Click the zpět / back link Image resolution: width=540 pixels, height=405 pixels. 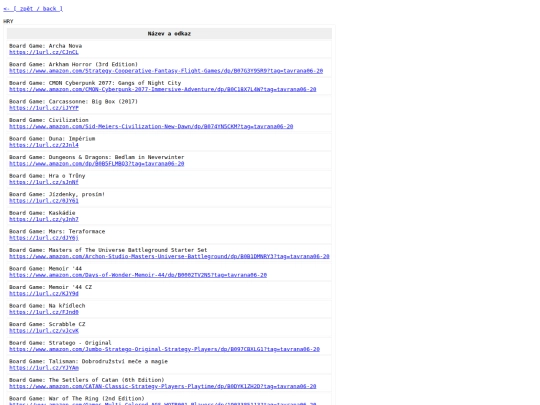click(x=33, y=9)
